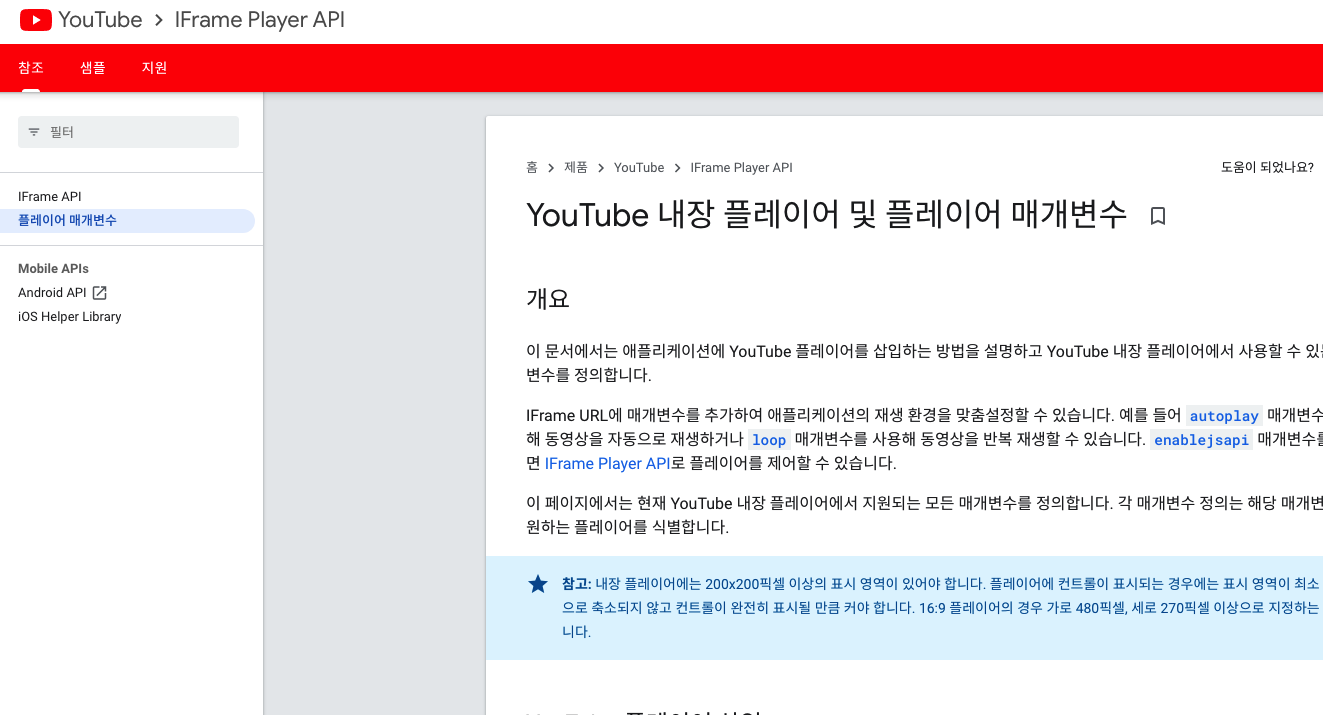This screenshot has height=715, width=1323.
Task: Click IFrame Player API breadcrumb link
Action: pos(741,167)
